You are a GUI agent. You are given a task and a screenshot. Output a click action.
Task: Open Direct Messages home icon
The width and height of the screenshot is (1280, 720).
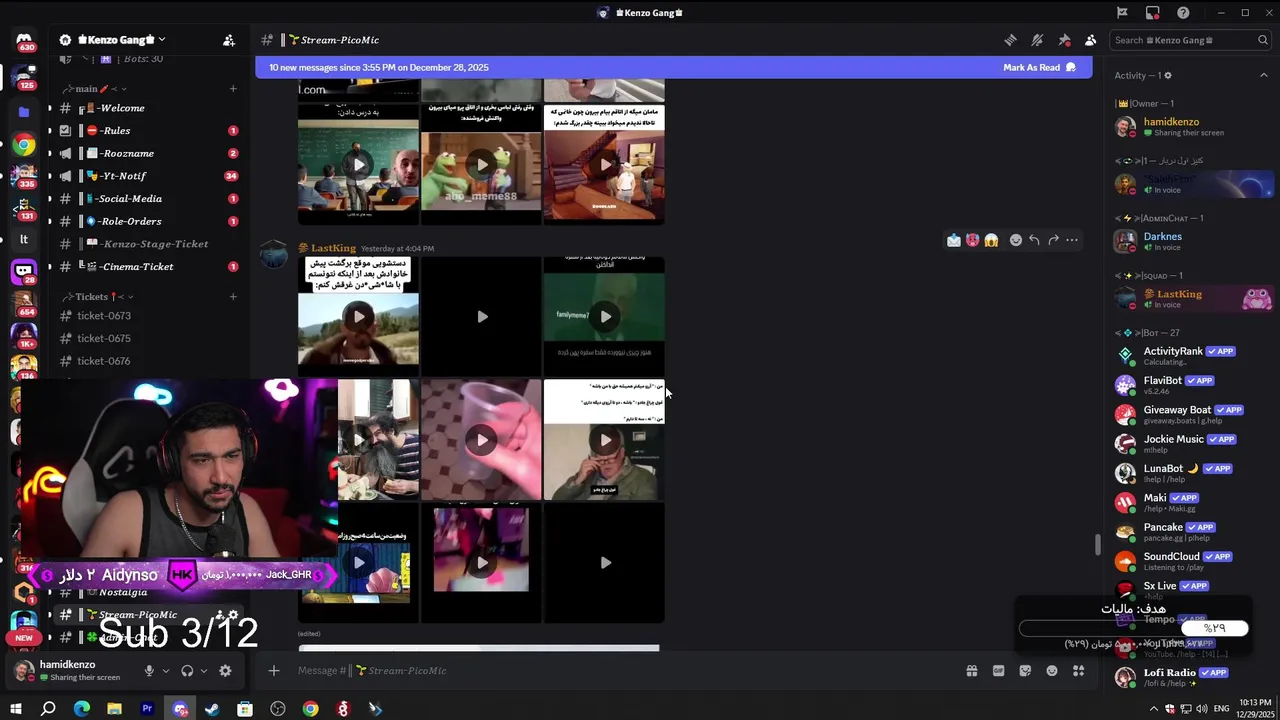click(24, 40)
